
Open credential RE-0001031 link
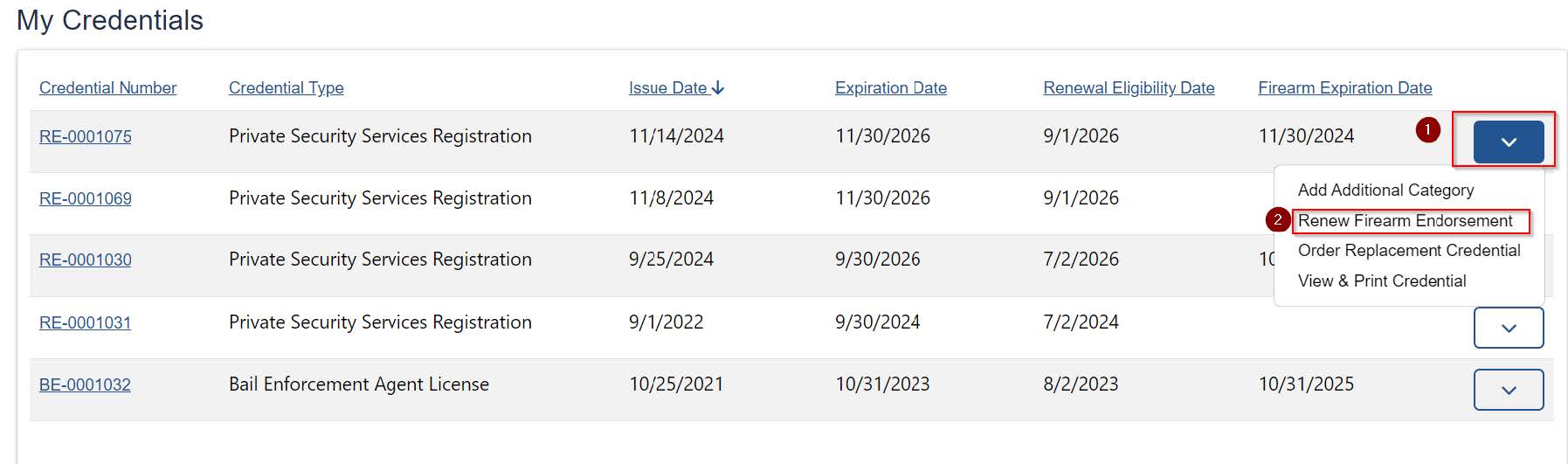[86, 322]
